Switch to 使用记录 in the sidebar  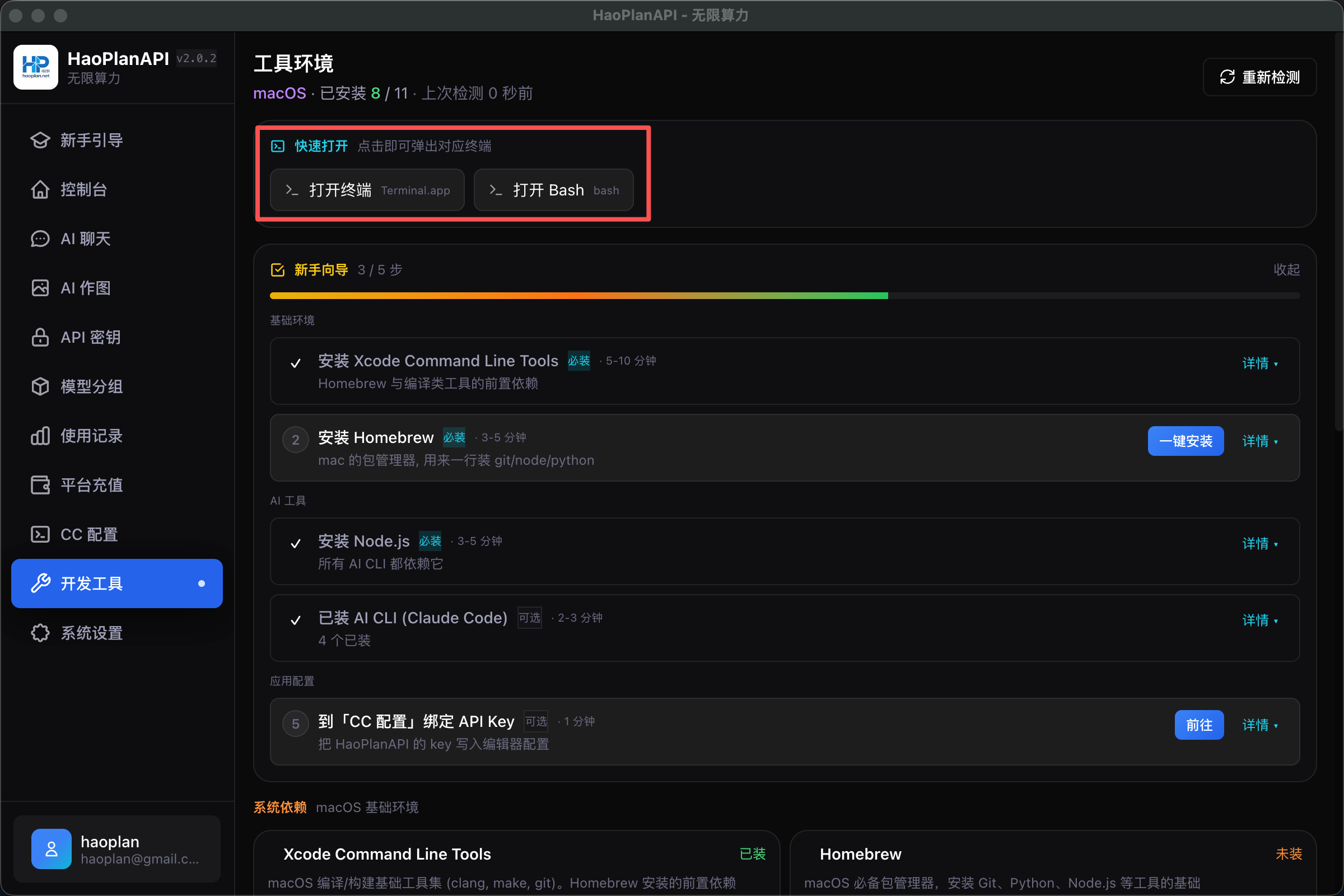coord(117,436)
